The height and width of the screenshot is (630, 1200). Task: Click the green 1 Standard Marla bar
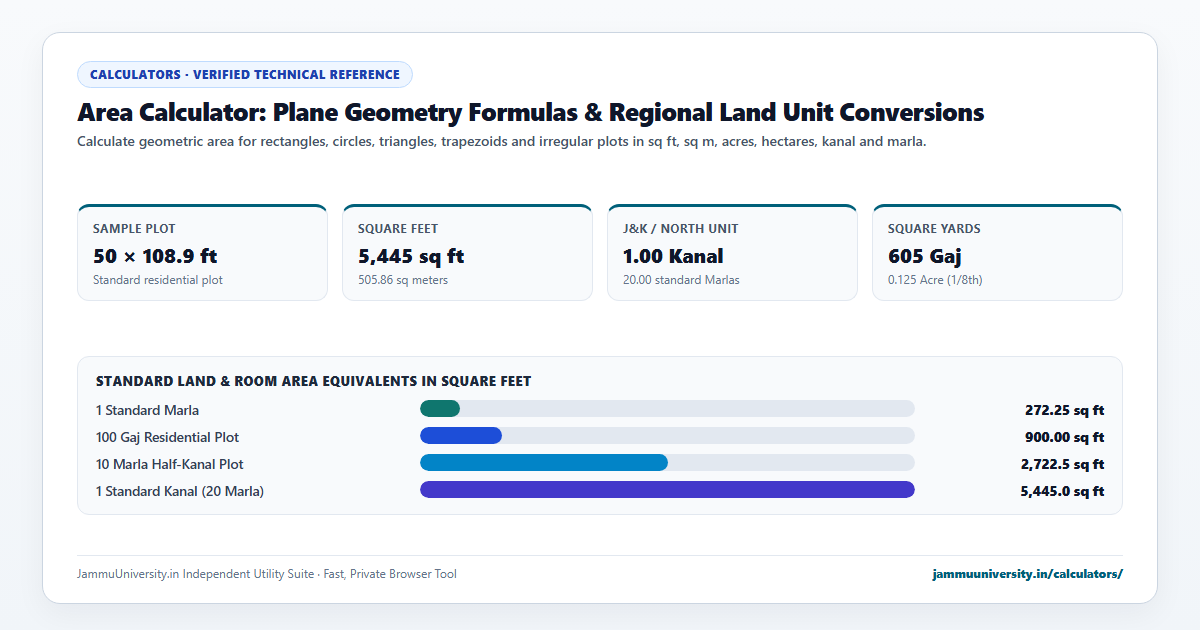pos(440,408)
